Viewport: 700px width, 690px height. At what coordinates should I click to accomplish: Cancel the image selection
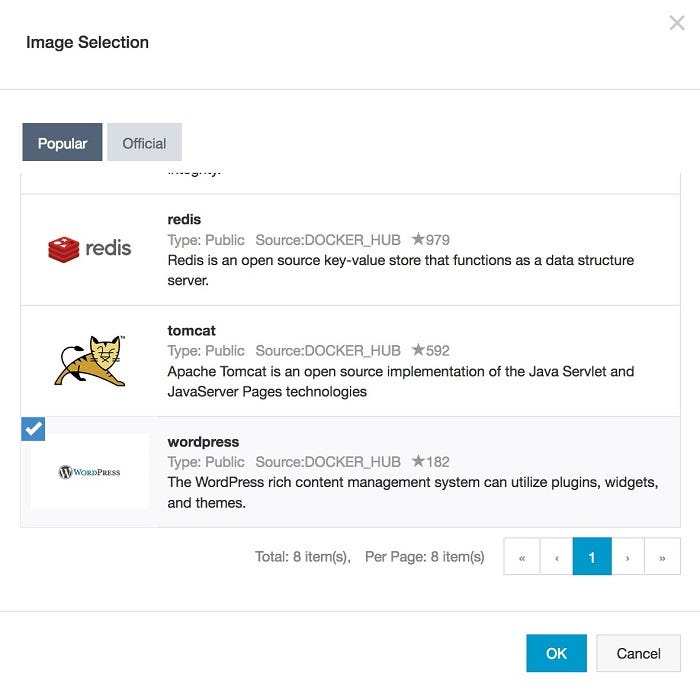(638, 653)
